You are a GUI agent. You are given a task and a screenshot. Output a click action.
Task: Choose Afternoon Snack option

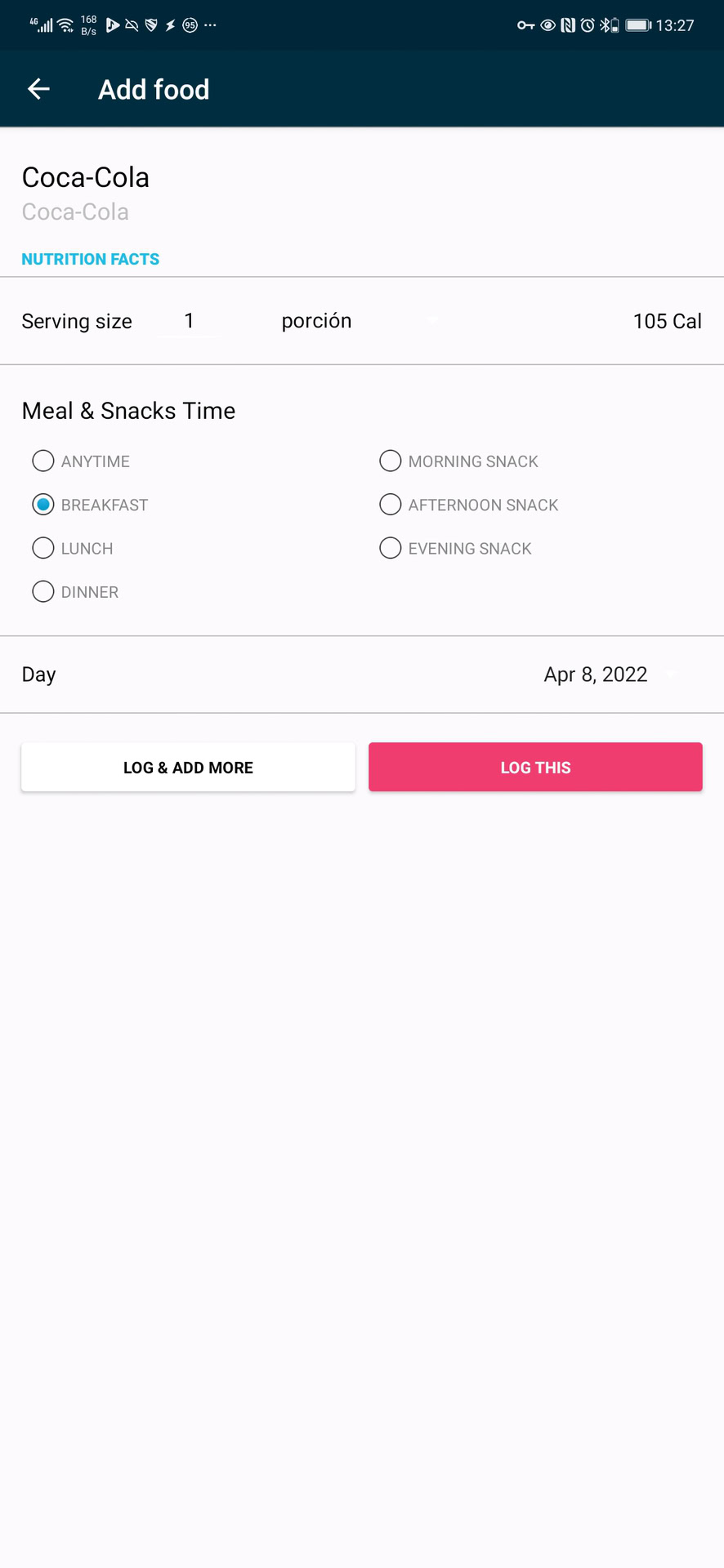[391, 505]
